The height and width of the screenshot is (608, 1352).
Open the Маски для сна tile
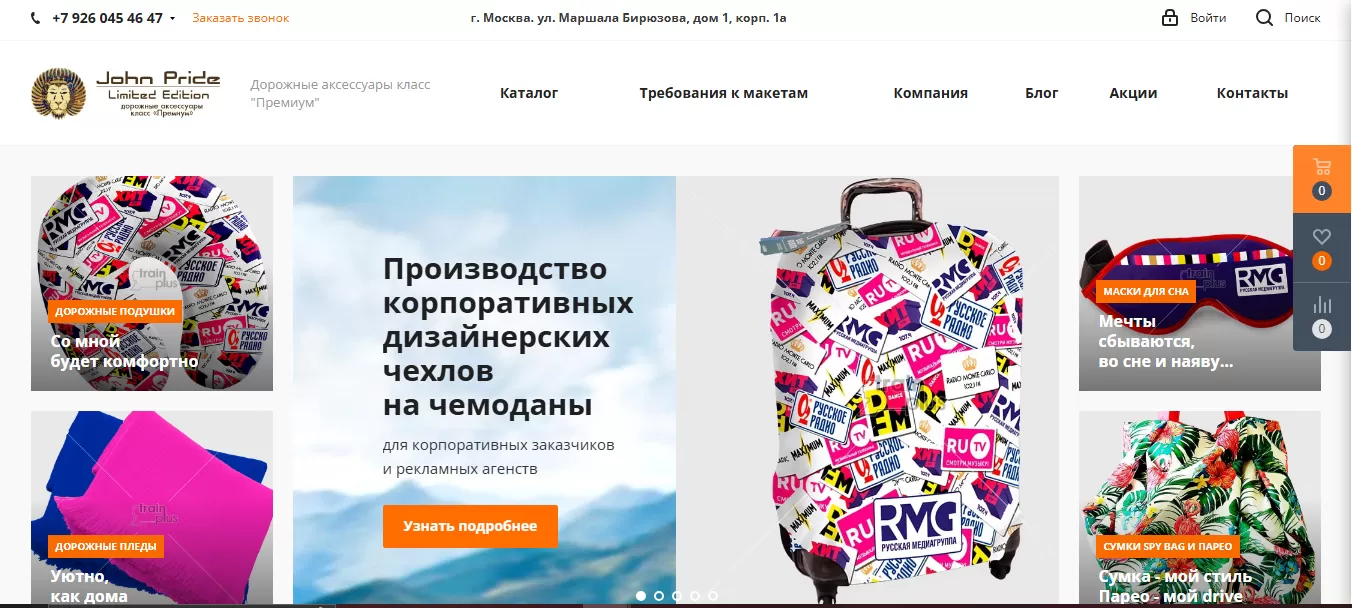click(1200, 283)
